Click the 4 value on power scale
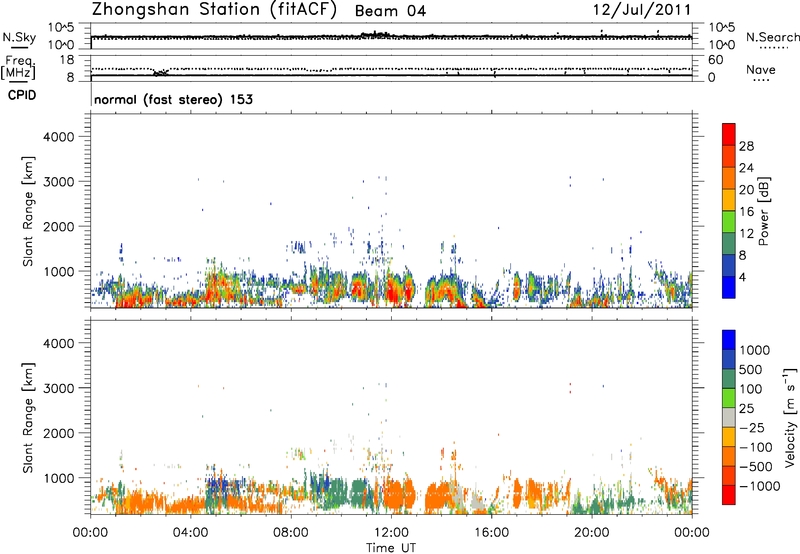The height and width of the screenshot is (554, 800). pos(743,277)
